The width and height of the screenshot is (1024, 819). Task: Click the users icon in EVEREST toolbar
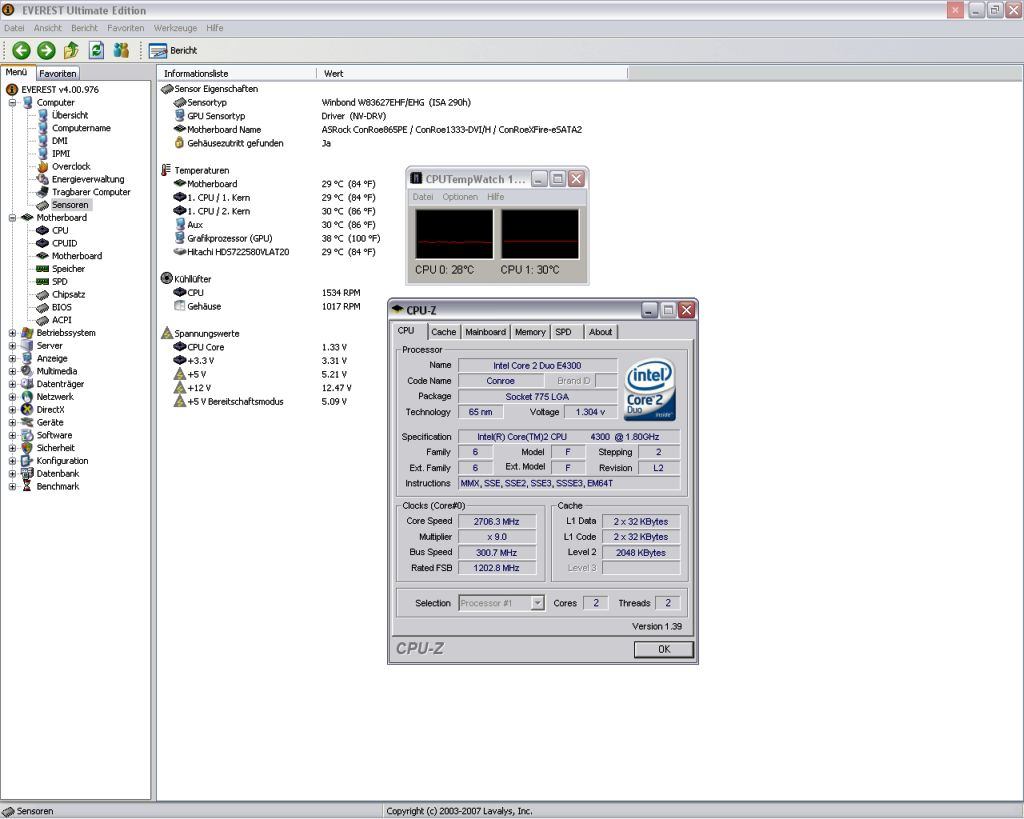[x=121, y=50]
